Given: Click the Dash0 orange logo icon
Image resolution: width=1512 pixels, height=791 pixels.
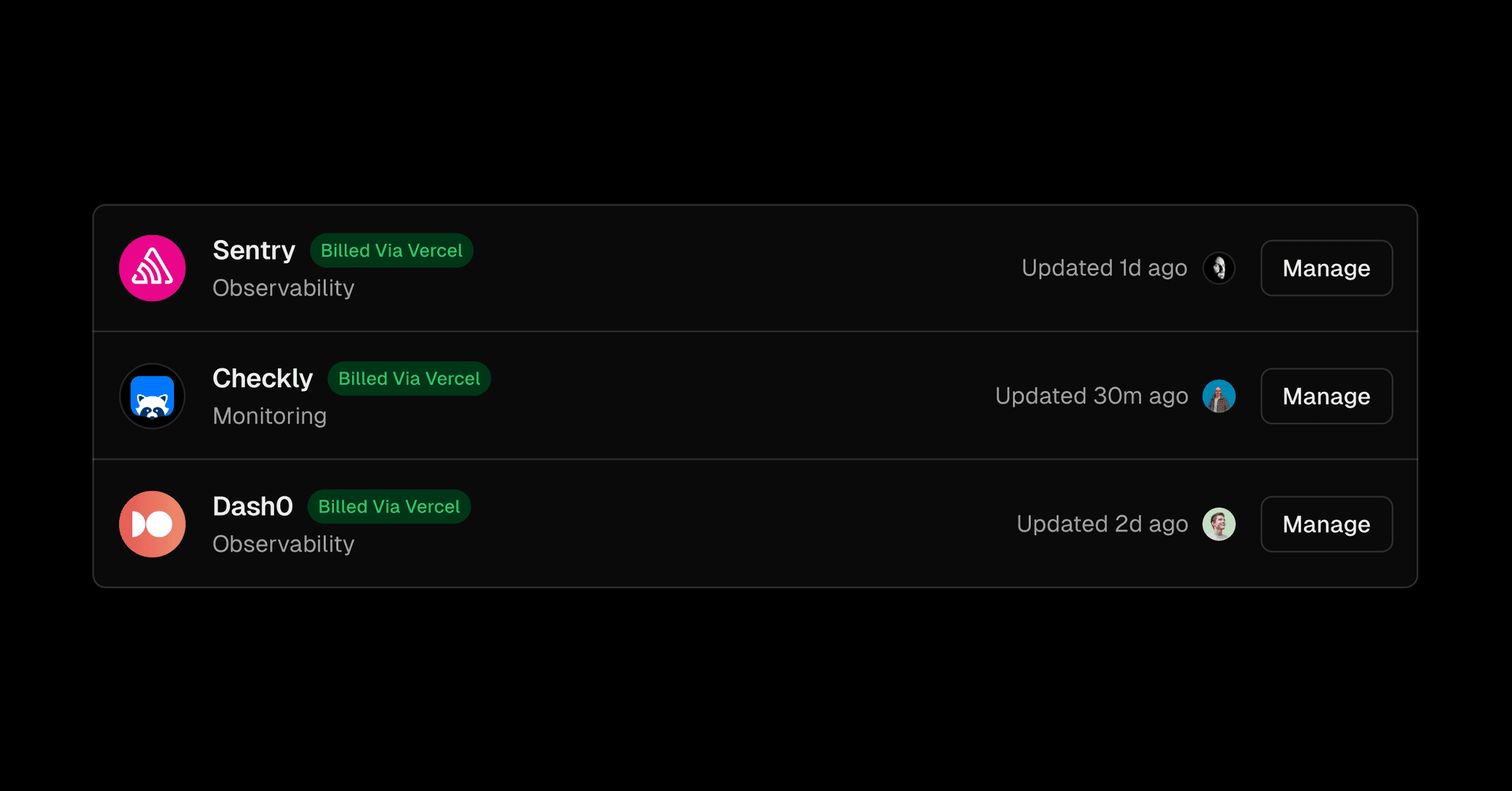Looking at the screenshot, I should pyautogui.click(x=152, y=524).
